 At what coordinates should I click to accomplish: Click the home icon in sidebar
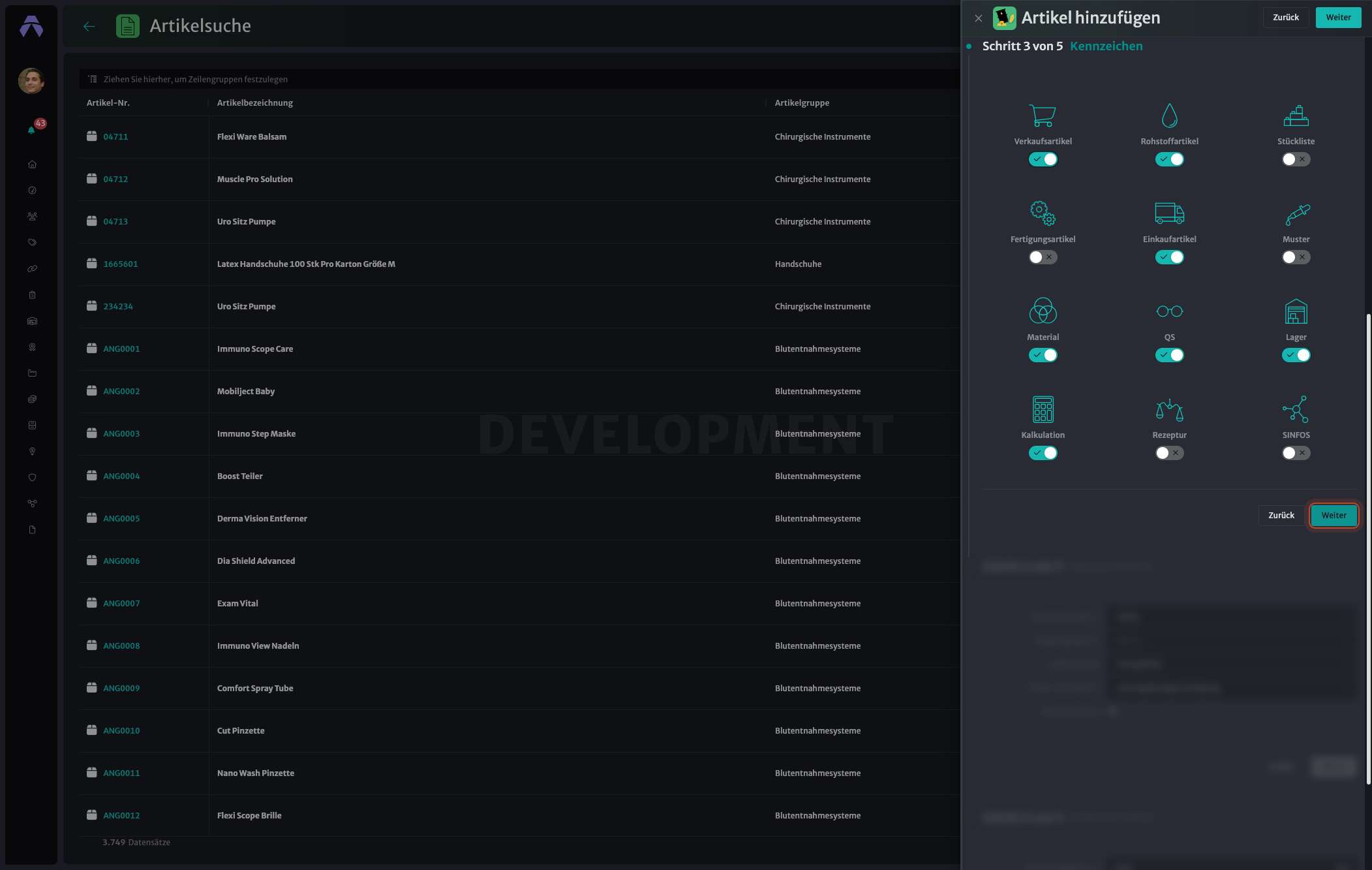point(32,164)
